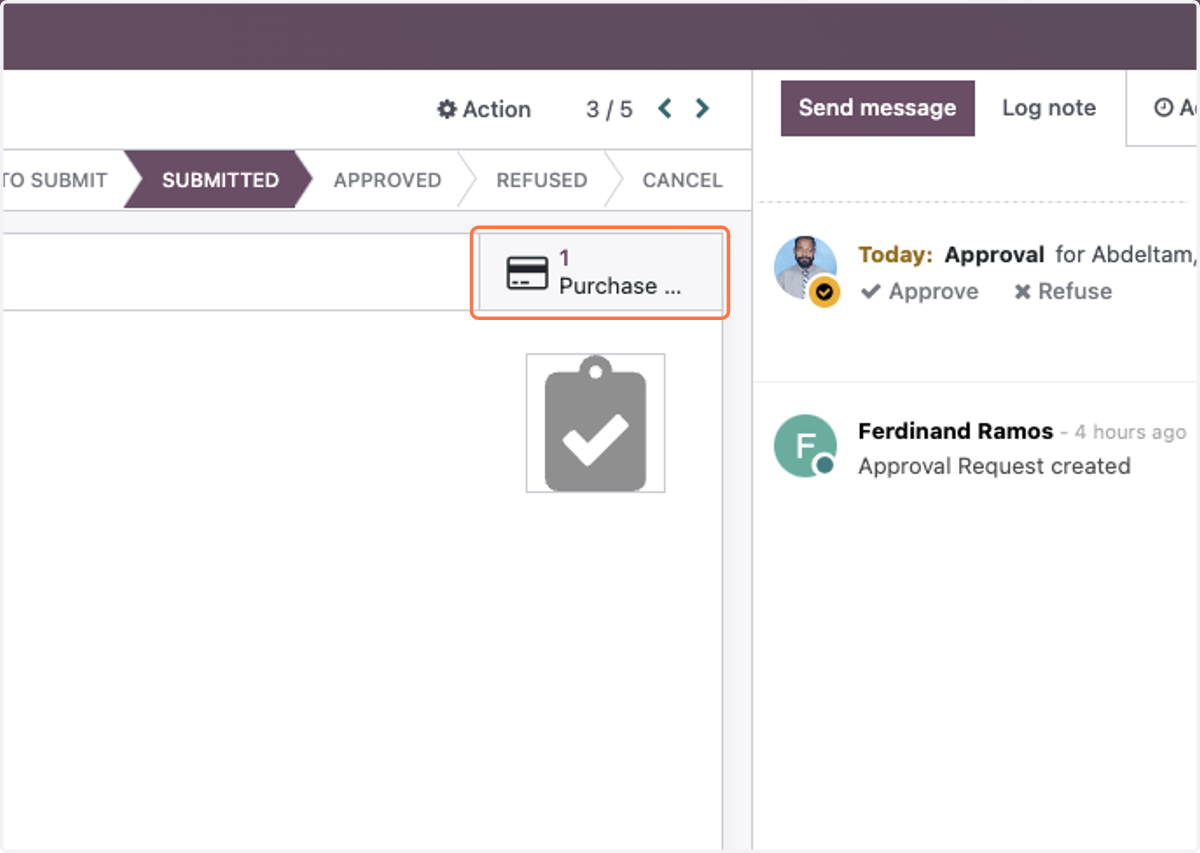Select the REFUSED status stage
The width and height of the screenshot is (1200, 853).
[541, 180]
